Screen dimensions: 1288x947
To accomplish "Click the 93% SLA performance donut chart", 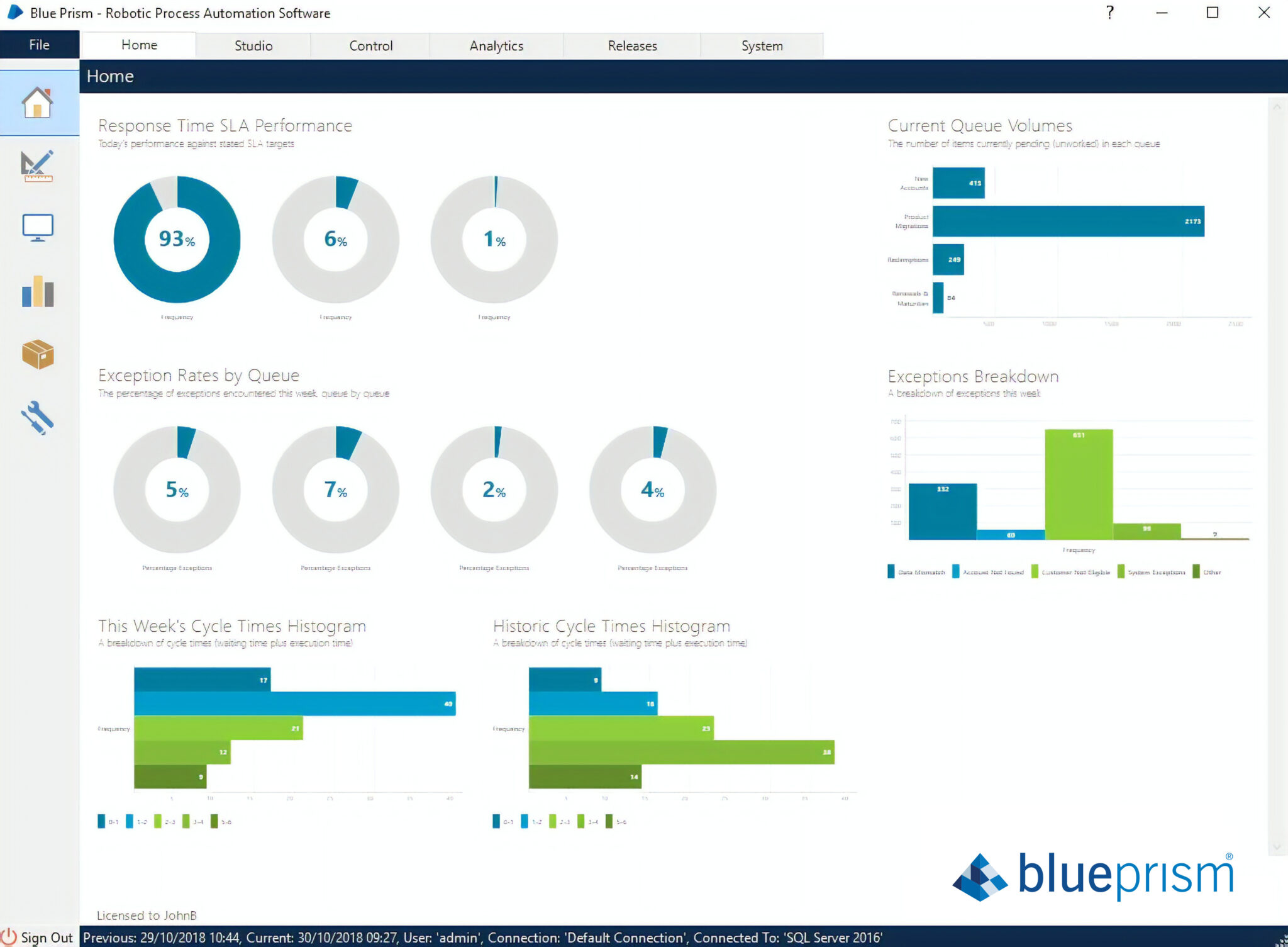I will pos(177,239).
